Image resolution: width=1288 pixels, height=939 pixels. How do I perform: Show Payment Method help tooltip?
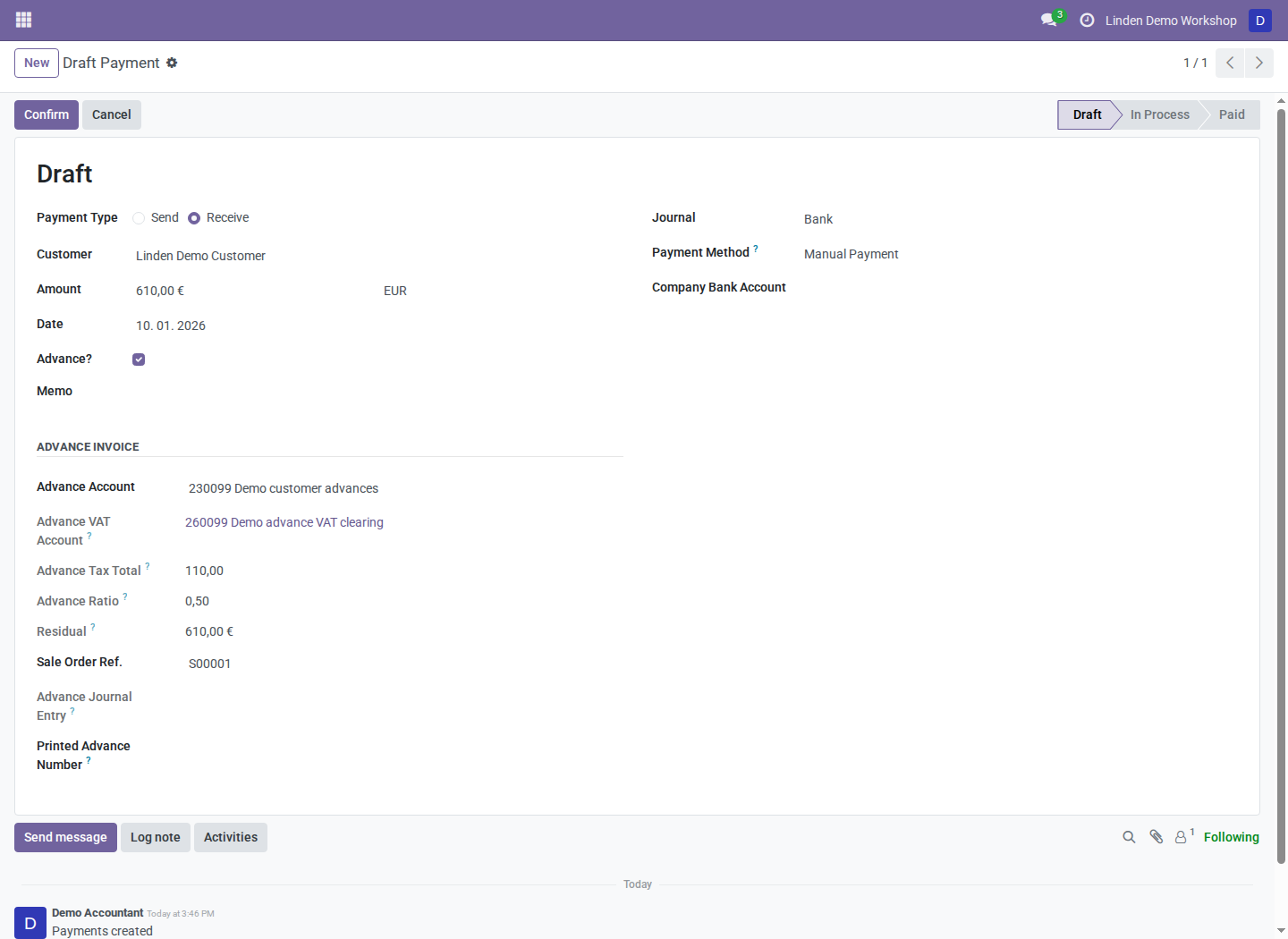(x=756, y=249)
